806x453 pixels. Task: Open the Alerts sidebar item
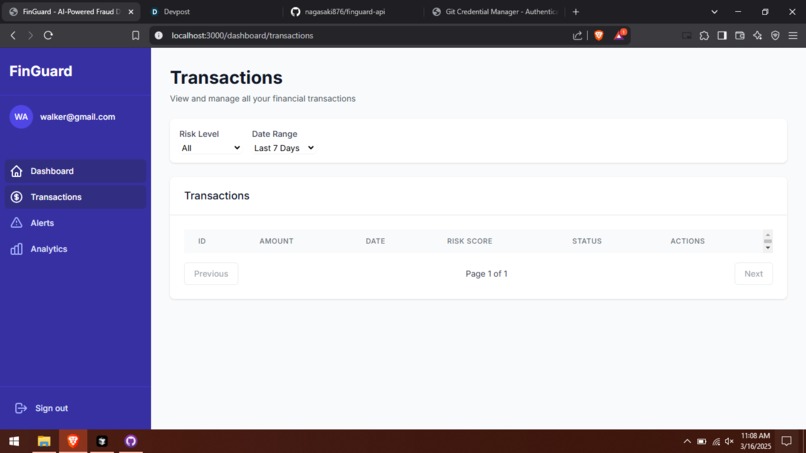76,223
